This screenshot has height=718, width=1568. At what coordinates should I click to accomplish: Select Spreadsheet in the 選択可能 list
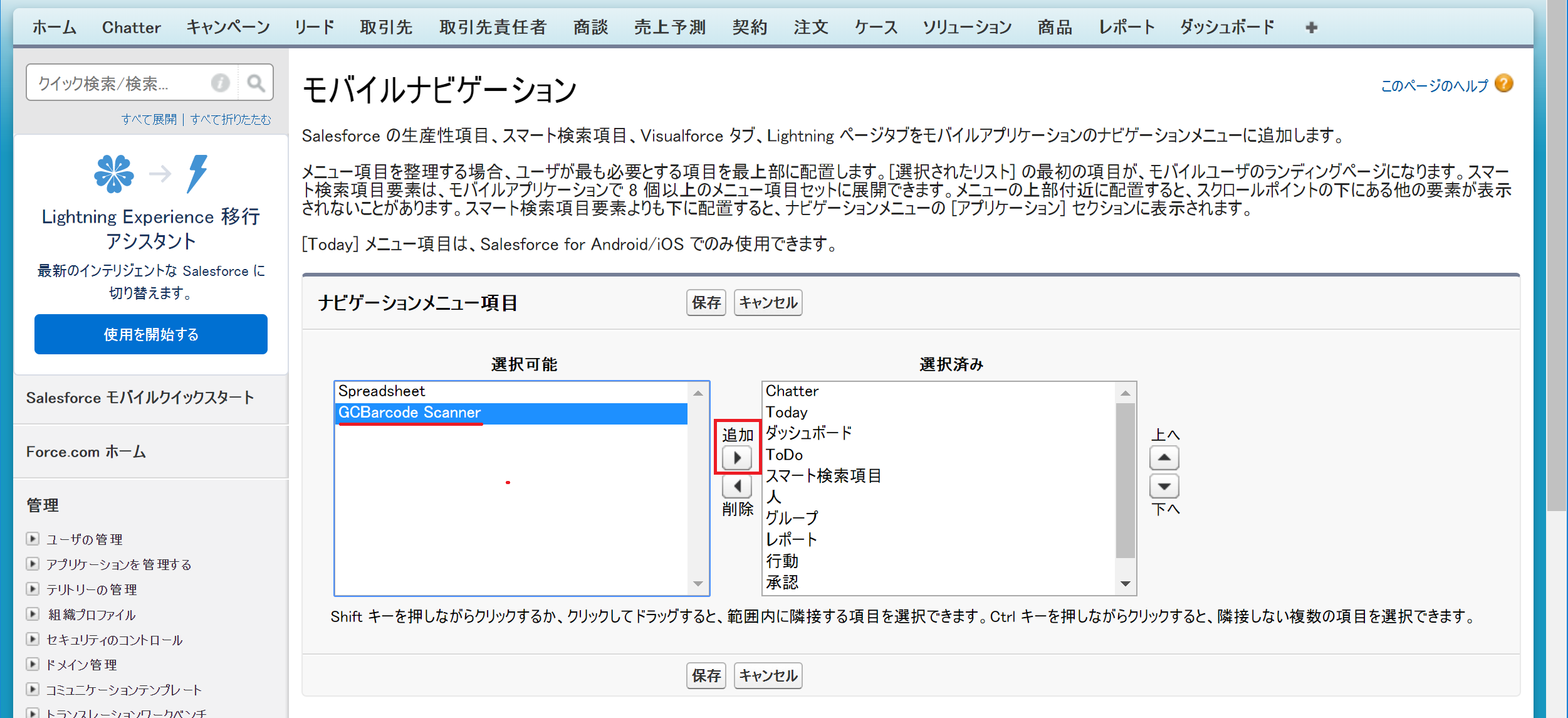pyautogui.click(x=511, y=391)
